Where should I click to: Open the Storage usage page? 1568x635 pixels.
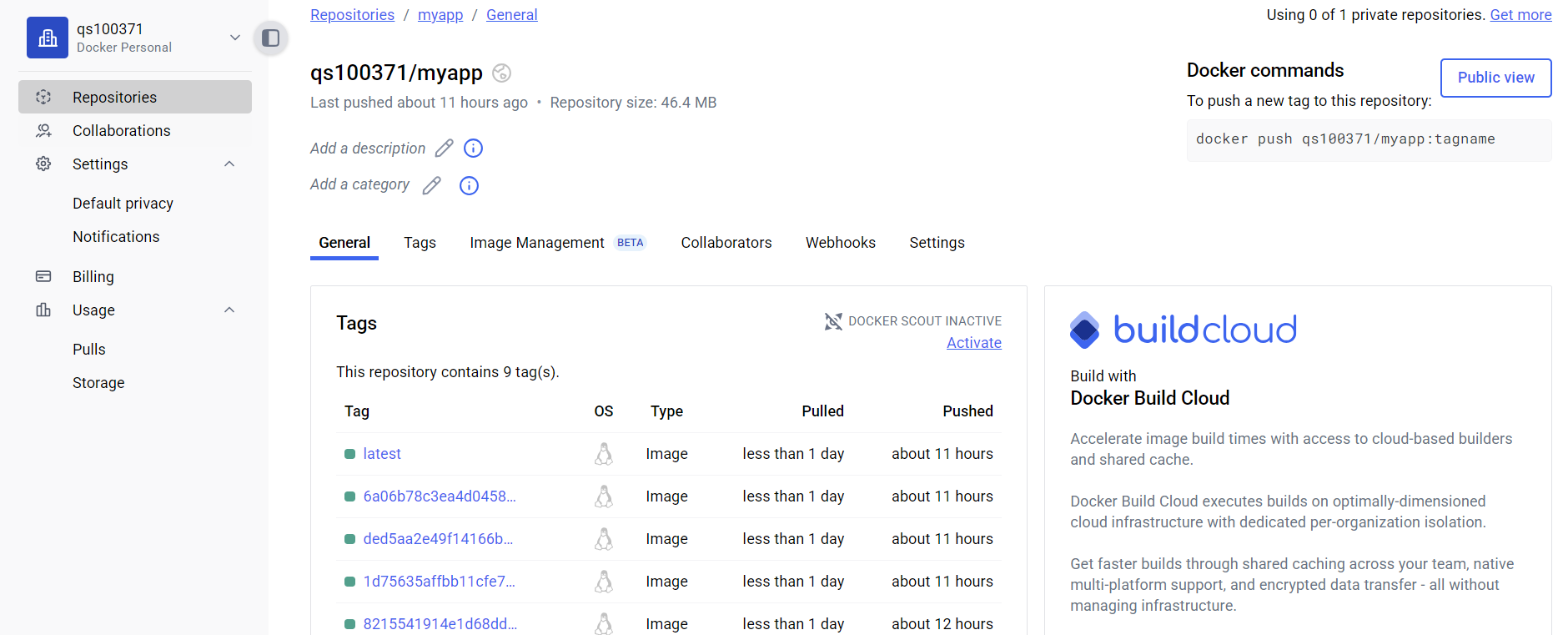click(x=98, y=383)
